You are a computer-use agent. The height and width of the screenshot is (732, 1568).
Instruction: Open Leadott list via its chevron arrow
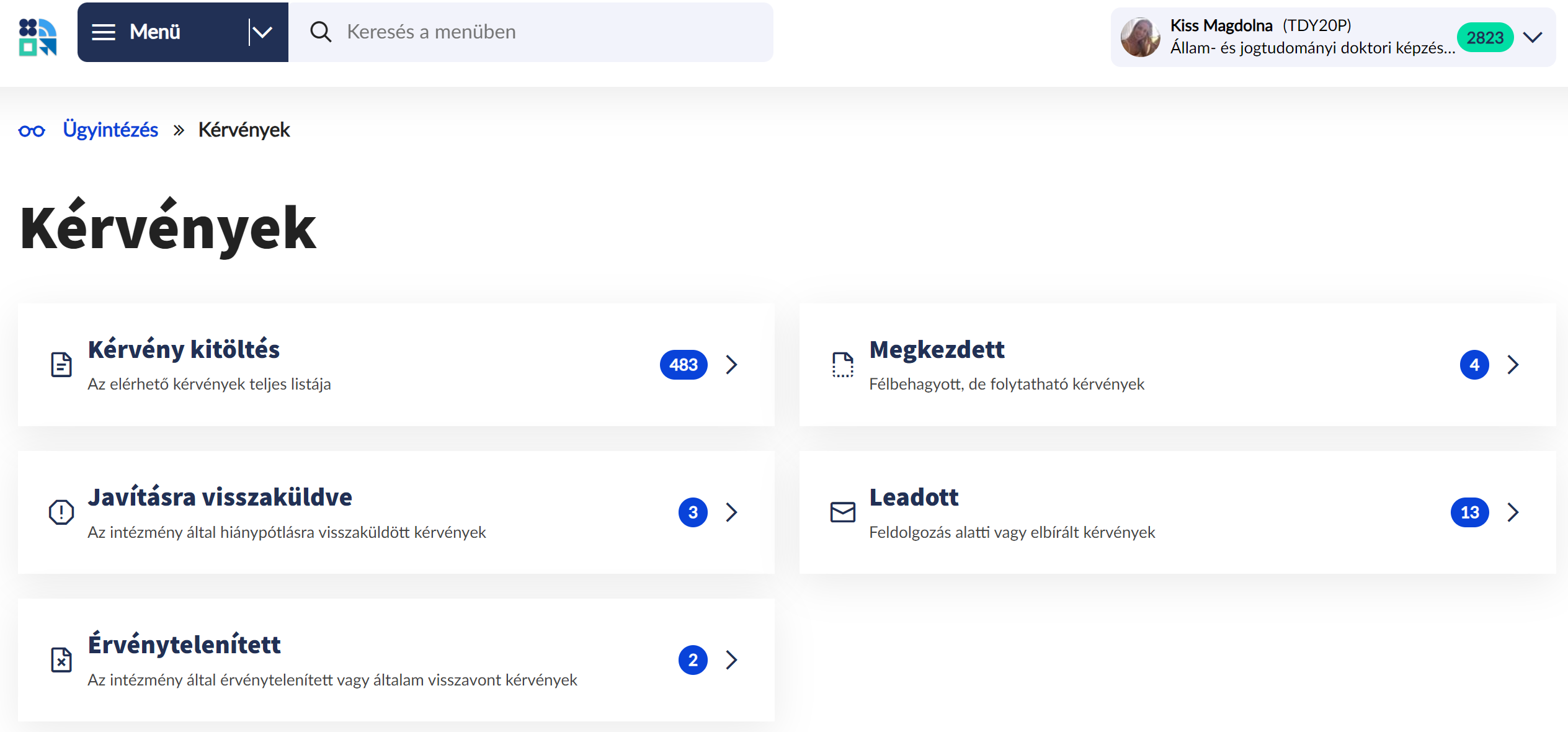pyautogui.click(x=1513, y=512)
